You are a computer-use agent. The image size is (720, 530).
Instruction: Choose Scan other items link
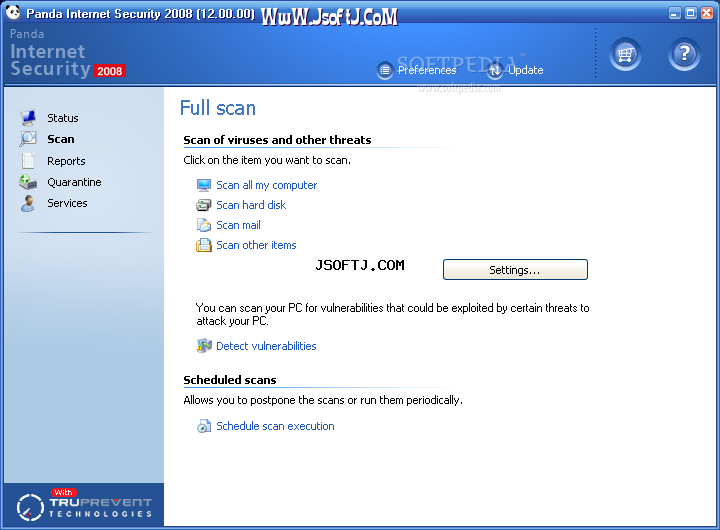pos(256,245)
